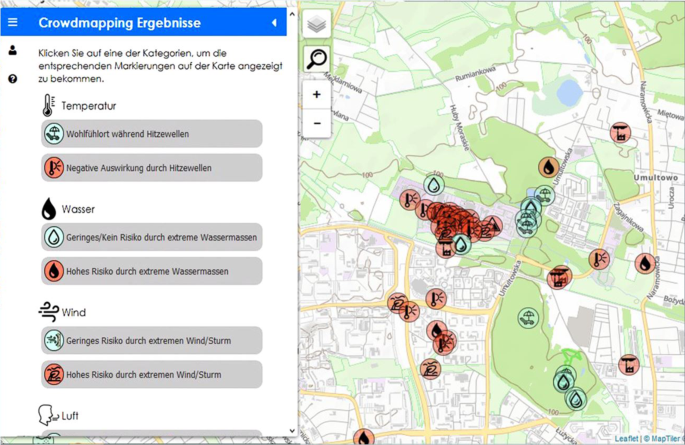Click the user profile icon

click(x=13, y=50)
